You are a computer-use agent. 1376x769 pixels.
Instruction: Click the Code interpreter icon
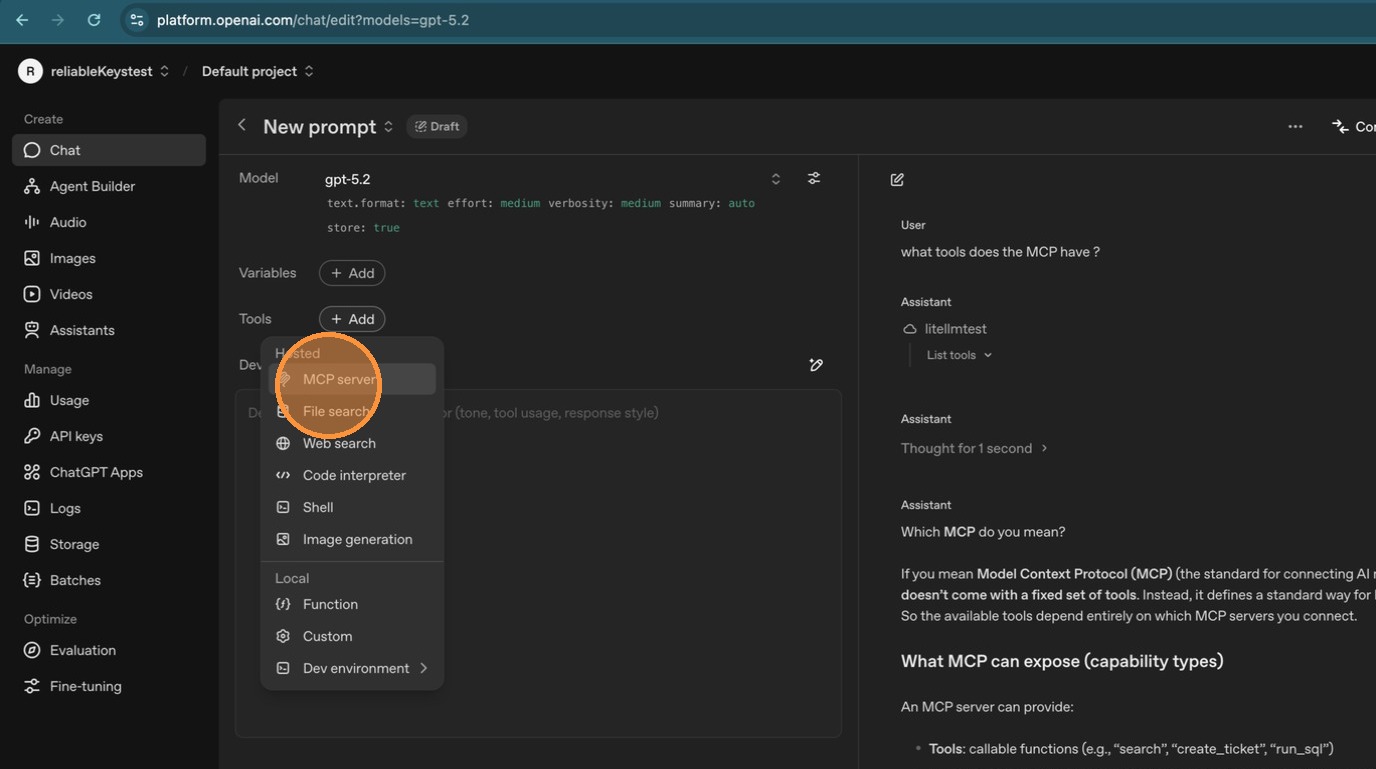(283, 475)
